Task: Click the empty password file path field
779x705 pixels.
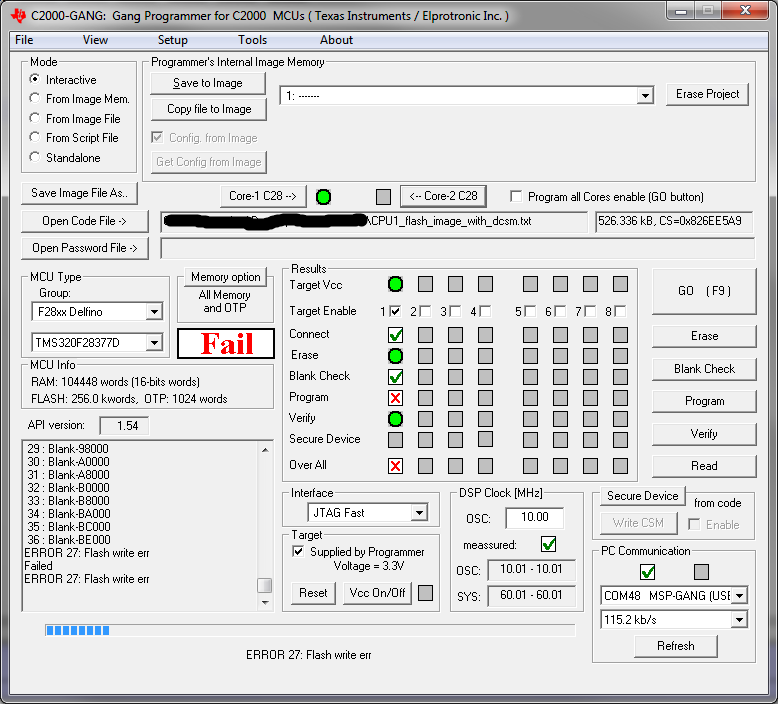Action: coord(457,248)
